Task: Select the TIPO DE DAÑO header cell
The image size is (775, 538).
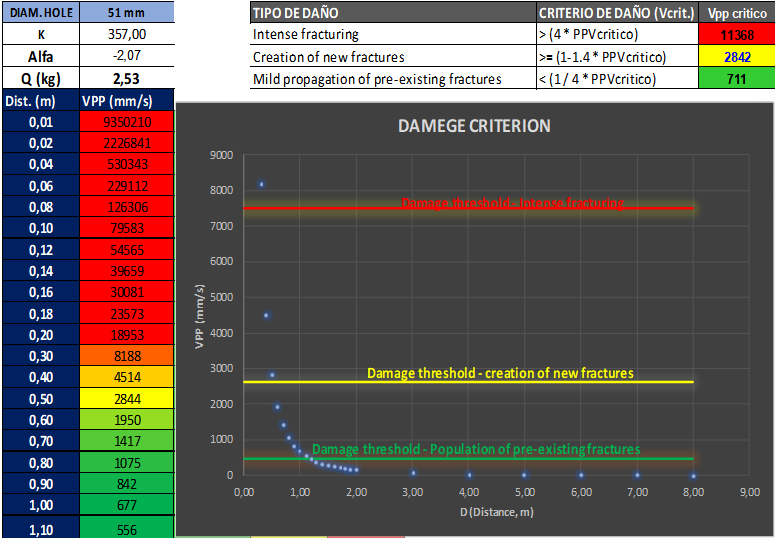Action: (393, 12)
